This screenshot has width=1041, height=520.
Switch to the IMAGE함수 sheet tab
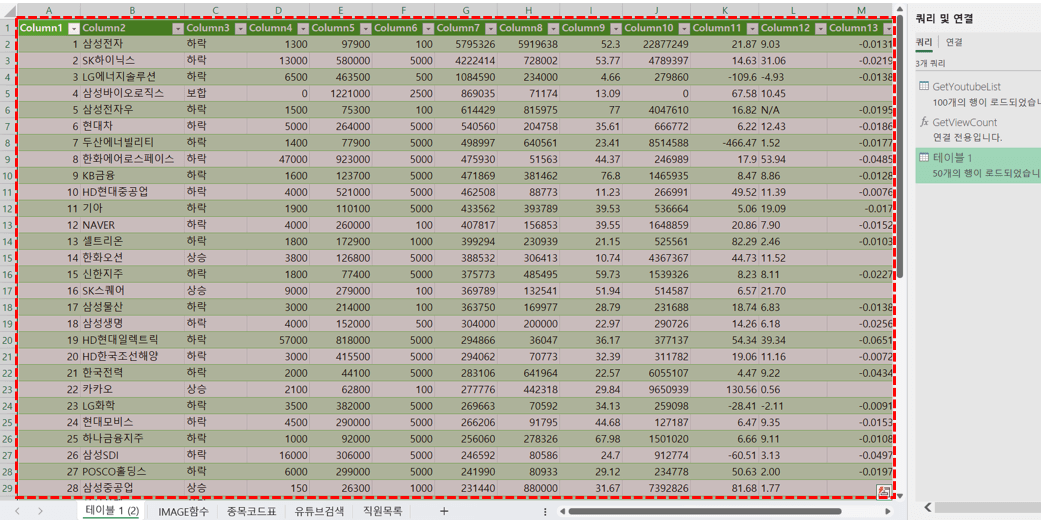tap(183, 511)
